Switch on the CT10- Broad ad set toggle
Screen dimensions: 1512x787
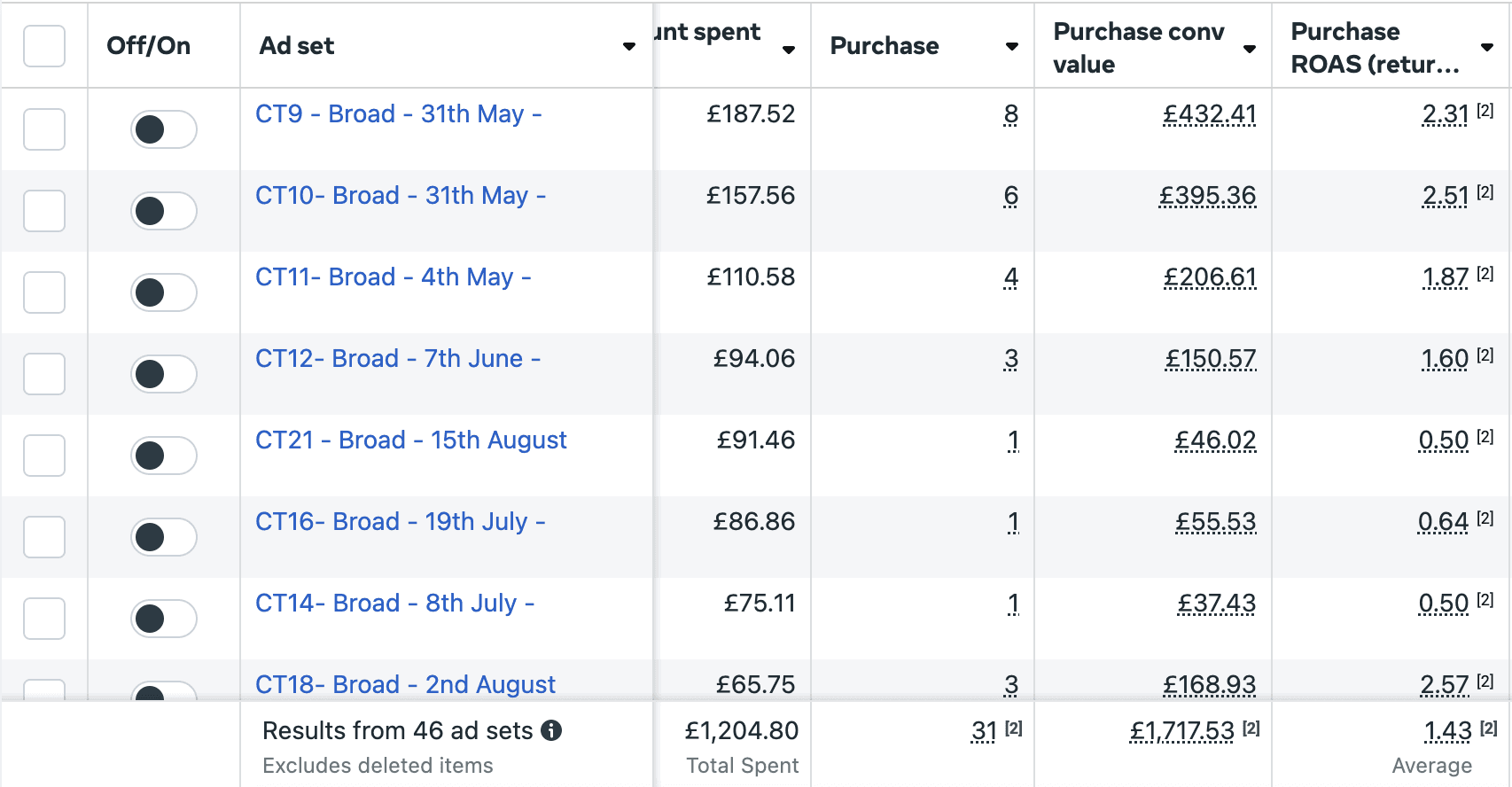pyautogui.click(x=164, y=211)
